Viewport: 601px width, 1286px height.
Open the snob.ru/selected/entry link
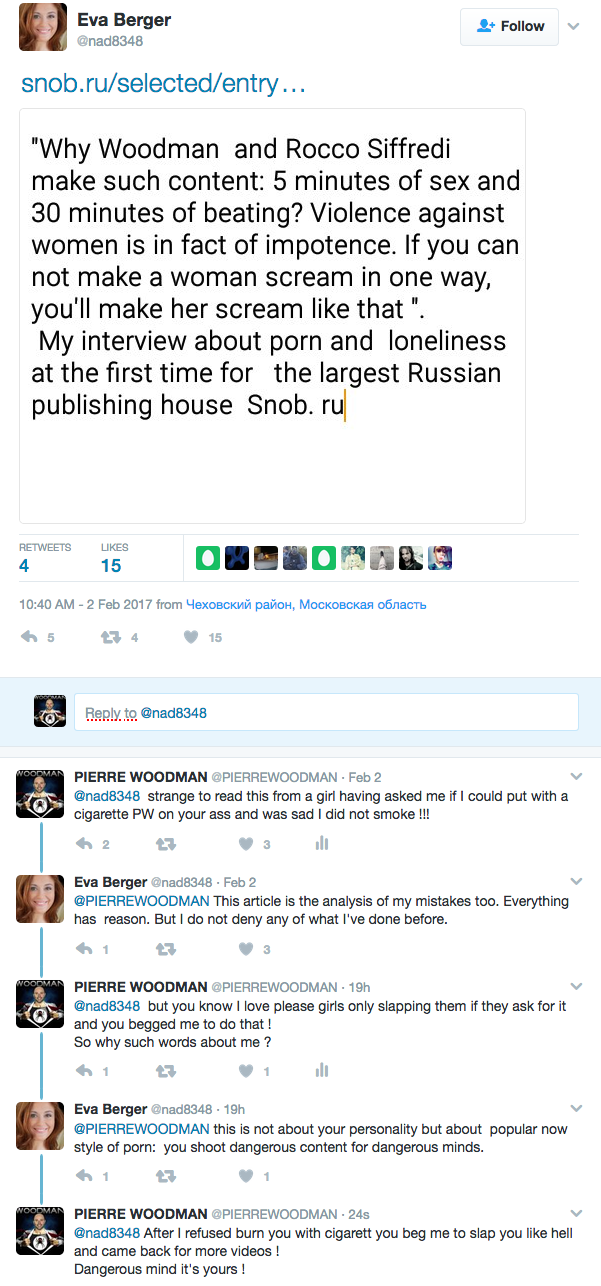163,84
